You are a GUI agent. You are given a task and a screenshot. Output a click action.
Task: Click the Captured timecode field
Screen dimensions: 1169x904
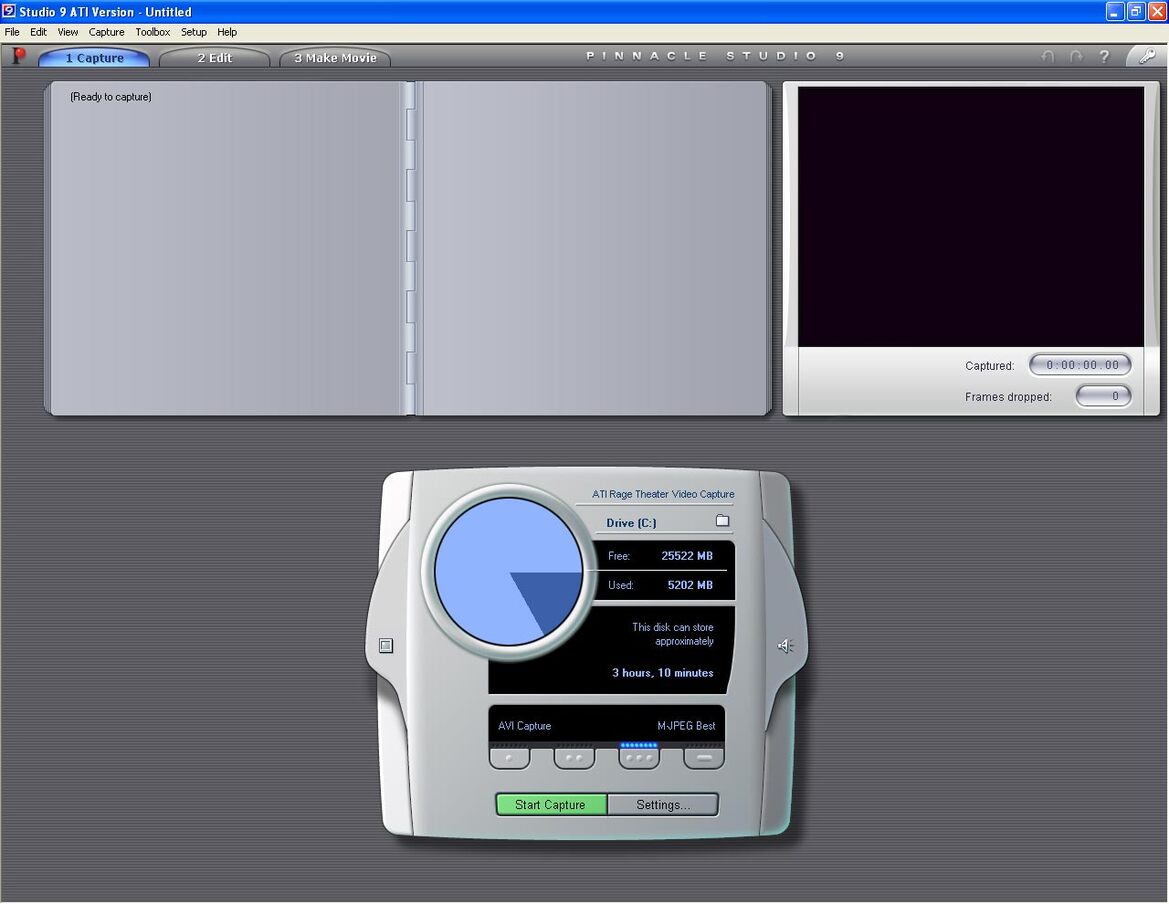click(1080, 365)
